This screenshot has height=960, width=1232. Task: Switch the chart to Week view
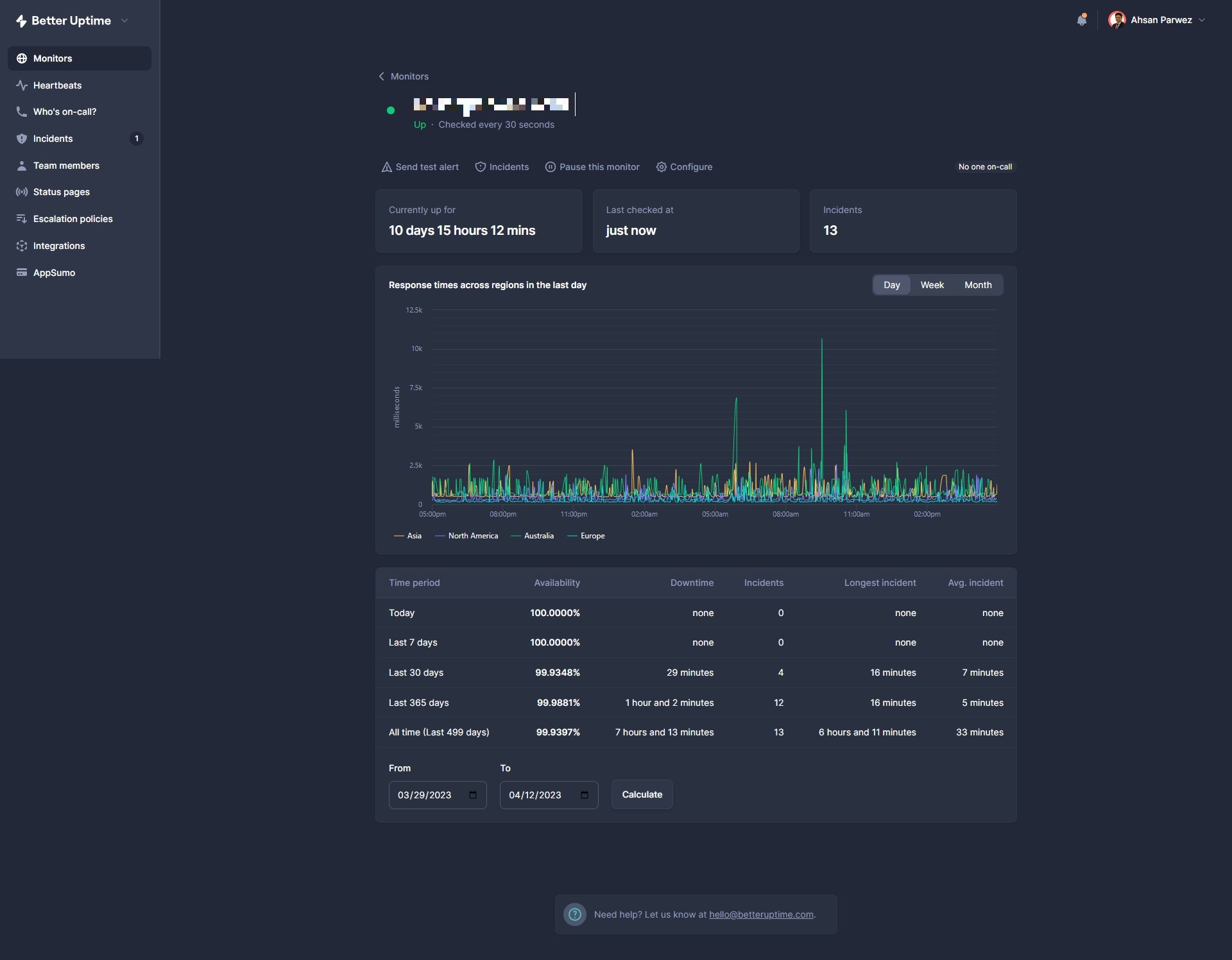932,284
